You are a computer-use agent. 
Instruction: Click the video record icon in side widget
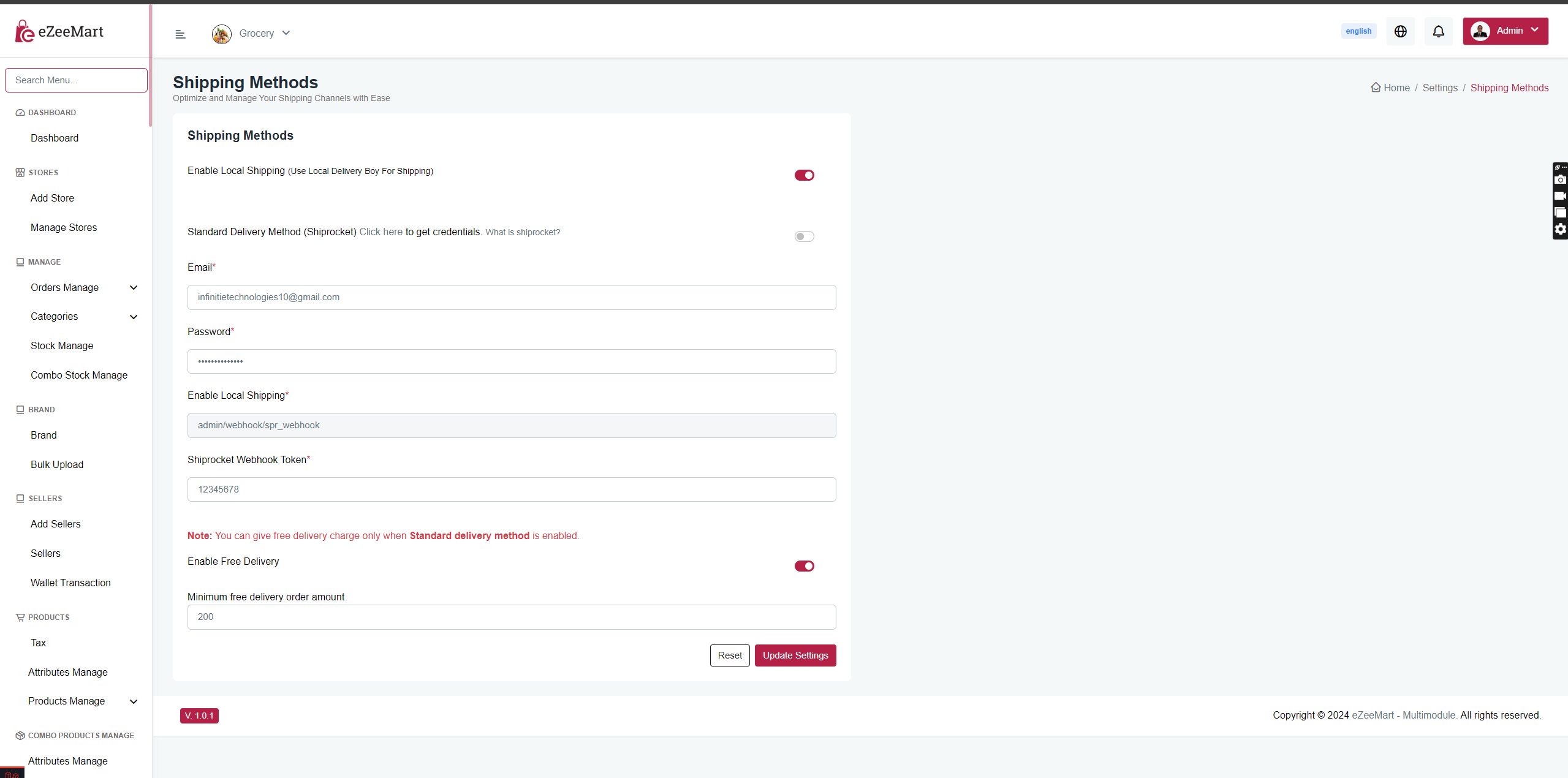point(1560,196)
